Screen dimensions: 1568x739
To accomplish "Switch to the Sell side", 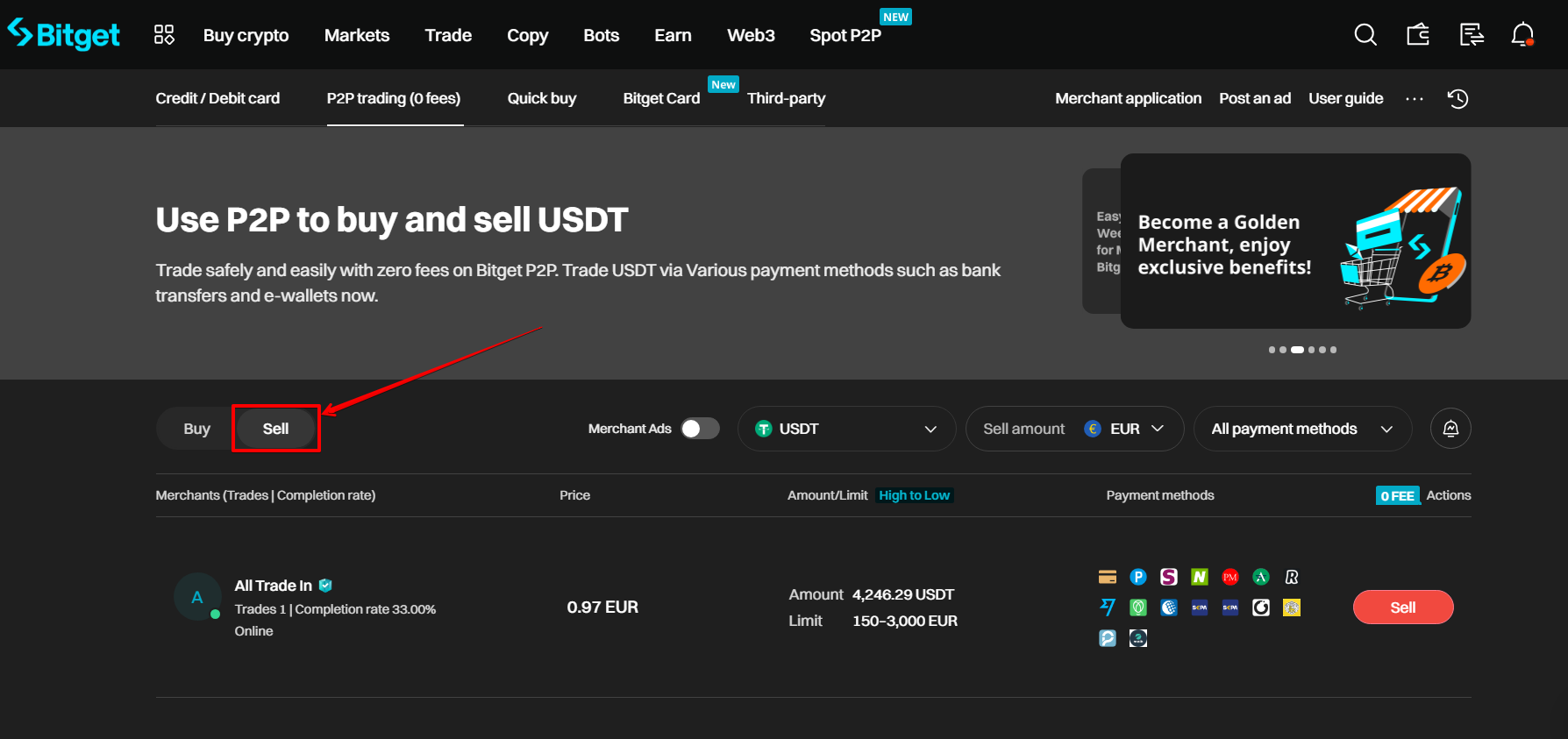I will [275, 429].
